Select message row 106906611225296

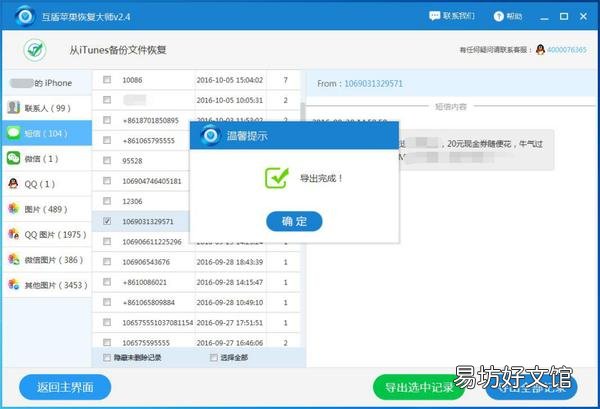coord(152,241)
